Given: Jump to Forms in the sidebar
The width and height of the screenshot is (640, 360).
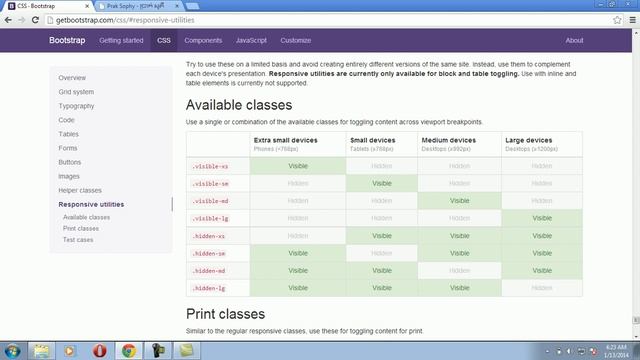Looking at the screenshot, I should tap(68, 148).
